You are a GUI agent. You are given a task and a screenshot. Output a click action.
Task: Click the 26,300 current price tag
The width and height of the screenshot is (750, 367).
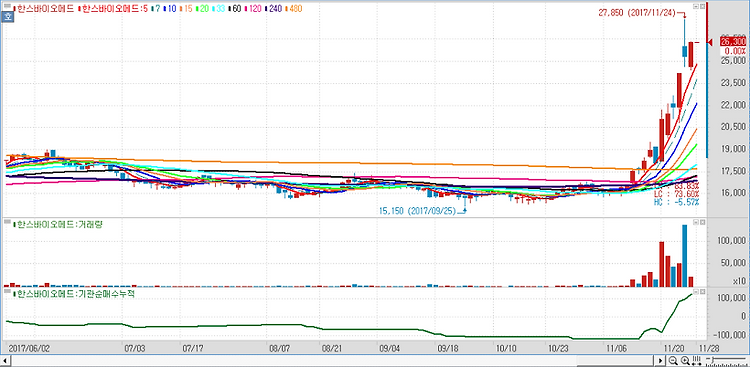[733, 42]
